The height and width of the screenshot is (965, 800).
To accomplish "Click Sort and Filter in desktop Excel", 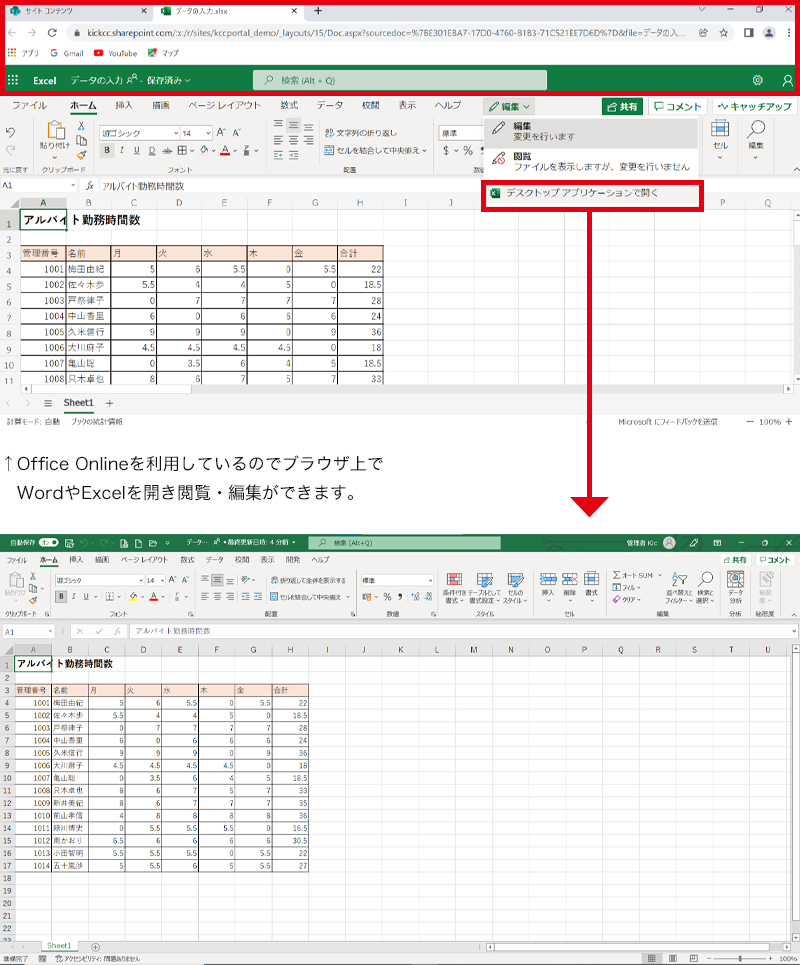I will [x=679, y=588].
